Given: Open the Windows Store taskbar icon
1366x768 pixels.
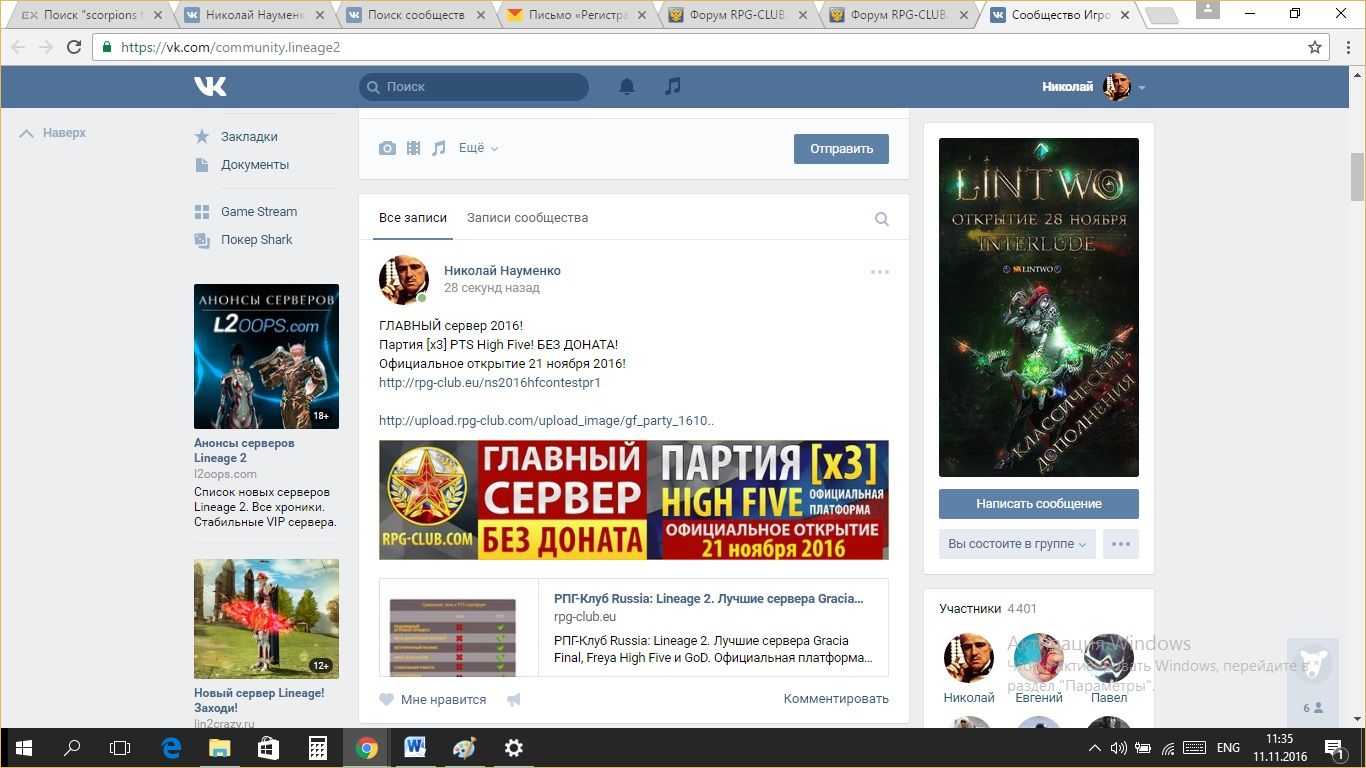Looking at the screenshot, I should 268,748.
